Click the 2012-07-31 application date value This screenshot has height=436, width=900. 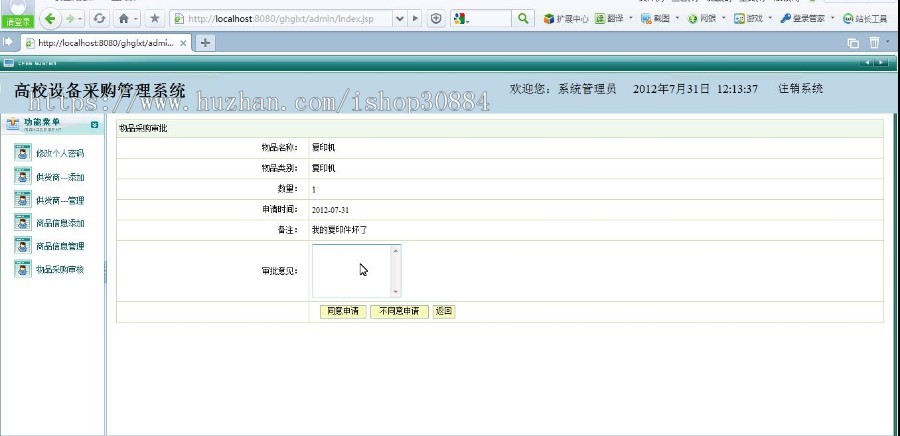click(x=330, y=211)
